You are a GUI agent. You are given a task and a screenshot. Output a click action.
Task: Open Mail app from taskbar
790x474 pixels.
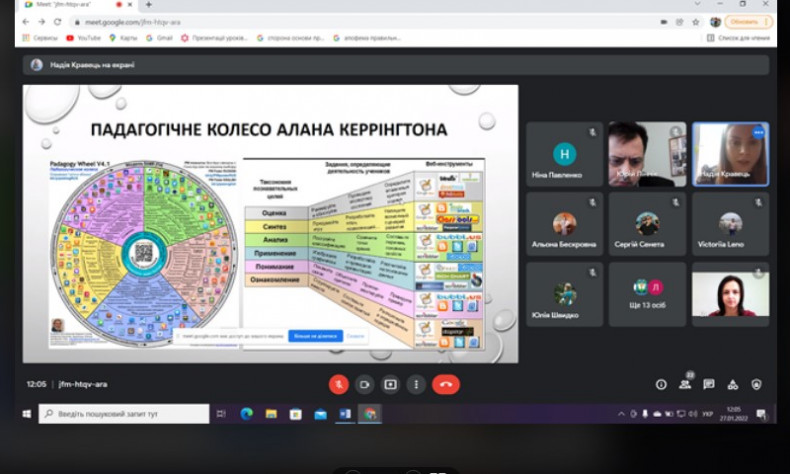[320, 414]
